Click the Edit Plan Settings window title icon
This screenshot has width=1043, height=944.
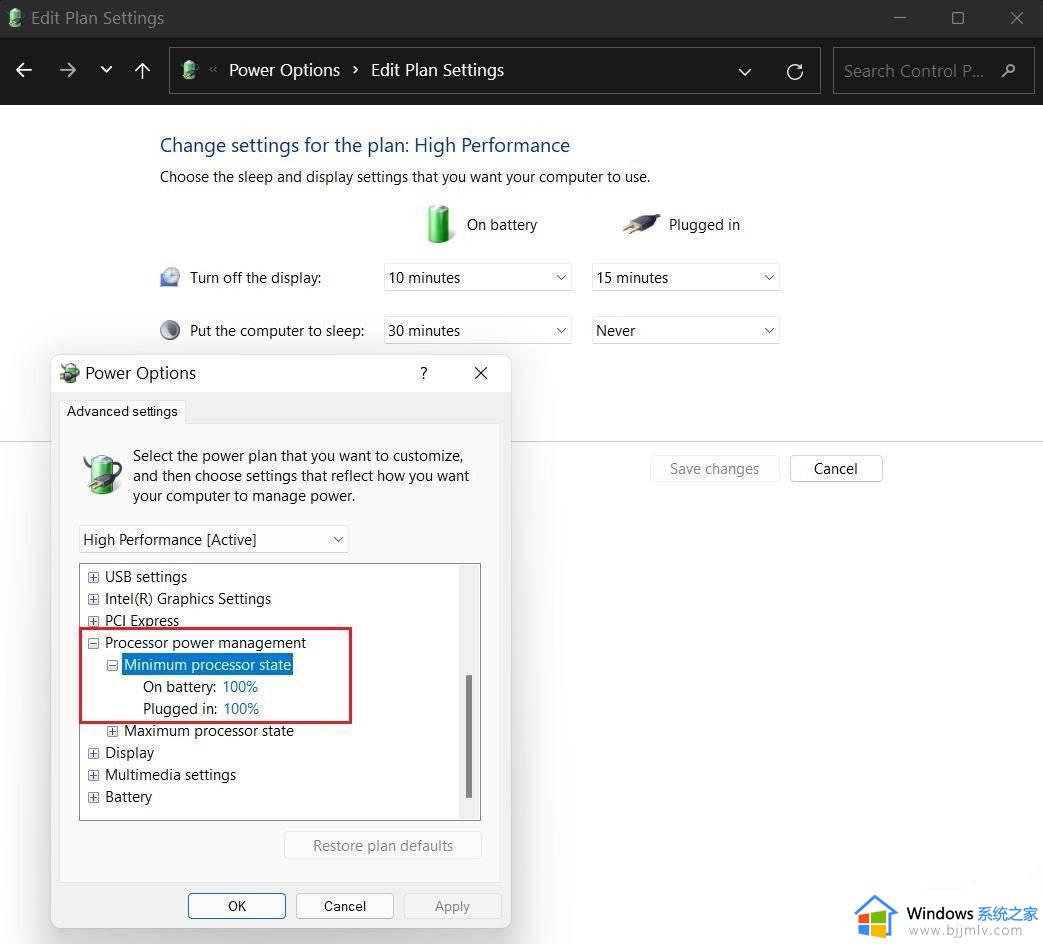coord(15,18)
